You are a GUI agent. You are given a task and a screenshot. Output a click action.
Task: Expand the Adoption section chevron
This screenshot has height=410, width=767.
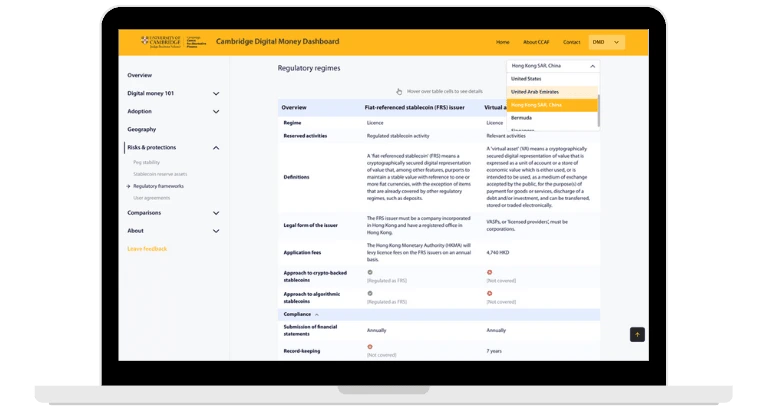pos(216,112)
